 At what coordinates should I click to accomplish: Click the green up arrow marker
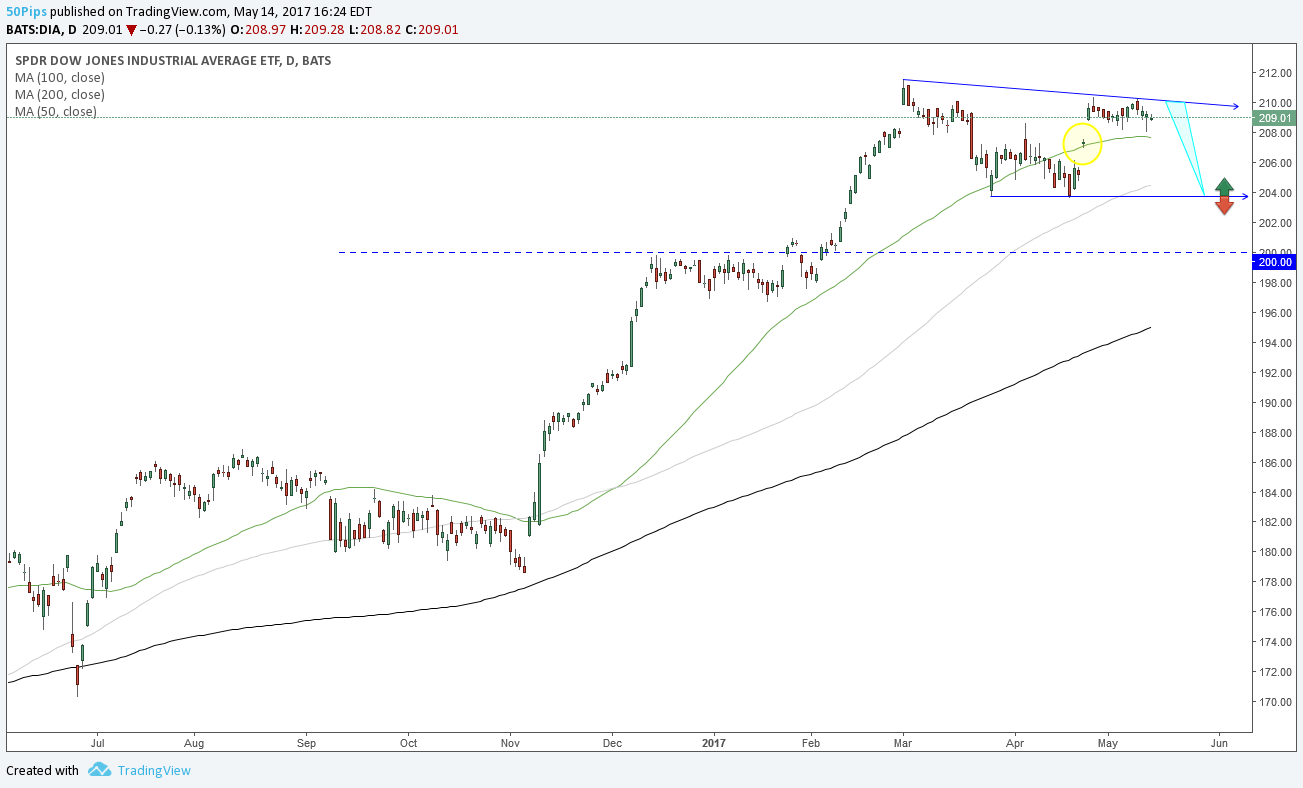[x=1224, y=186]
